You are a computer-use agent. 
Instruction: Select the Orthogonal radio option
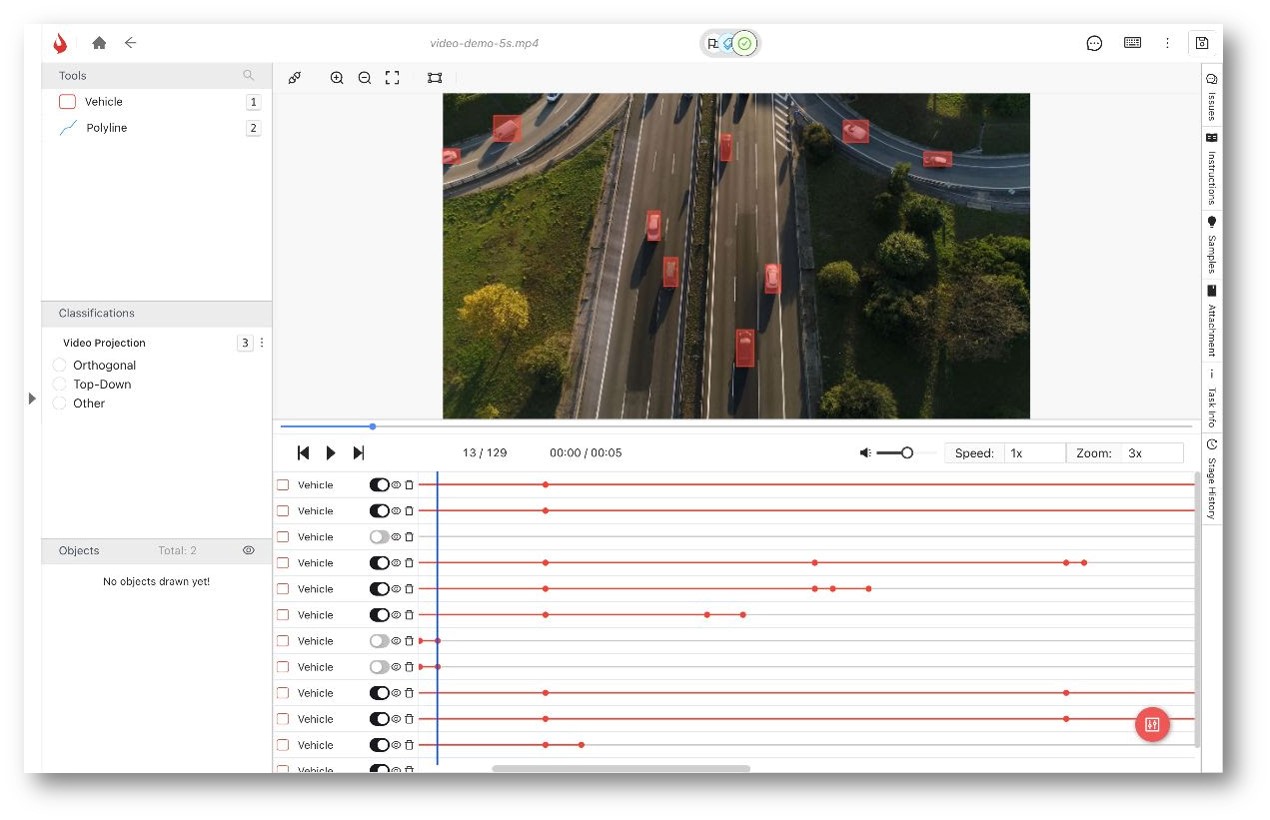coord(60,366)
